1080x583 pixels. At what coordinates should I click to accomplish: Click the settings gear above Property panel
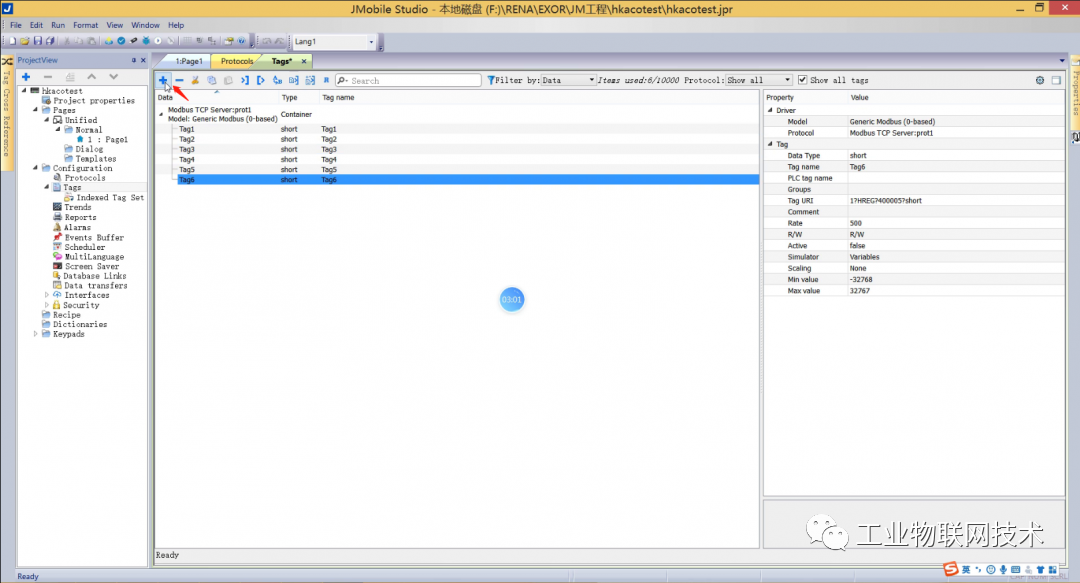(x=1039, y=80)
